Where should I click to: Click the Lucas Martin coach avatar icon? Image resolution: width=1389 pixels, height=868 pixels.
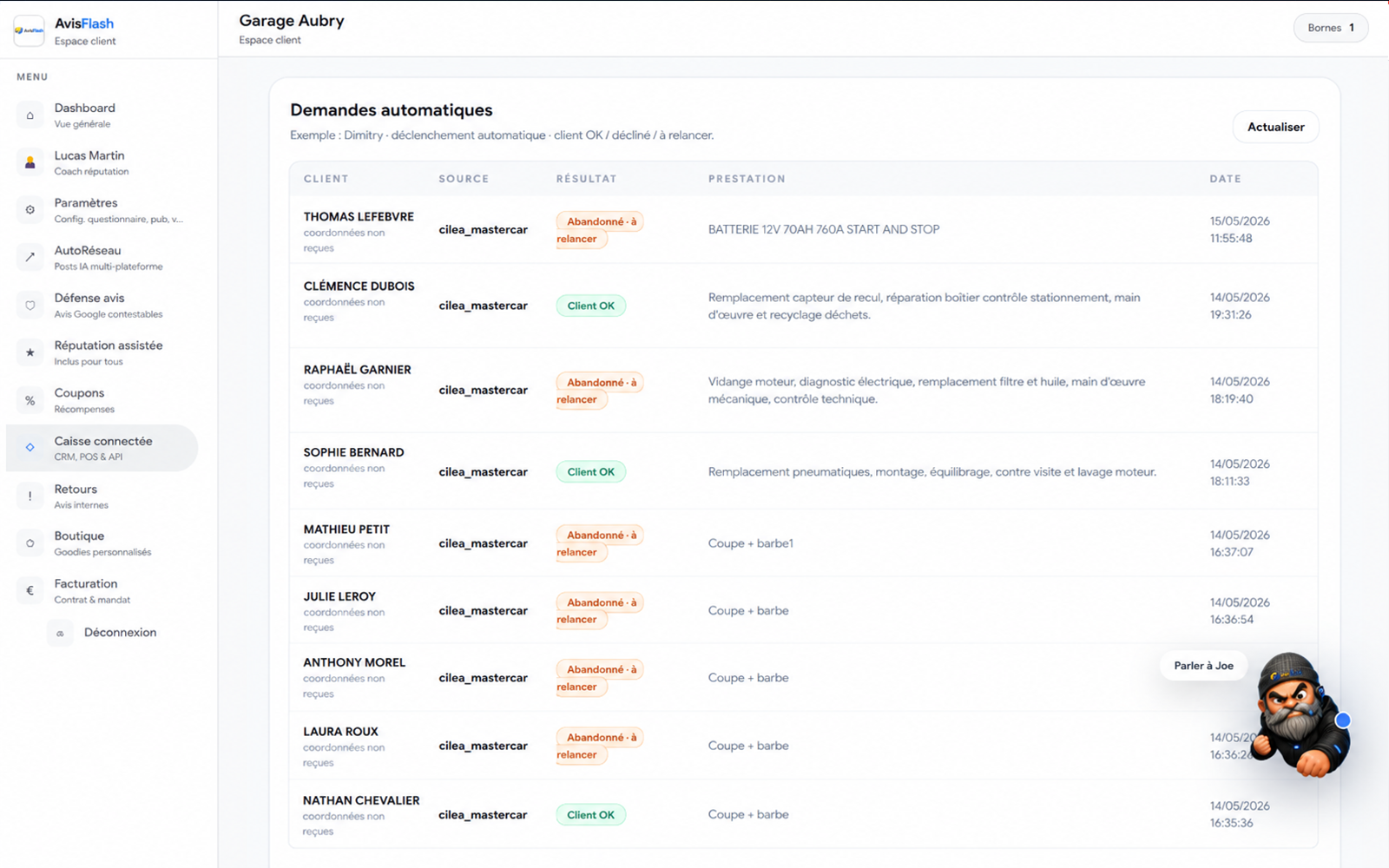(30, 162)
